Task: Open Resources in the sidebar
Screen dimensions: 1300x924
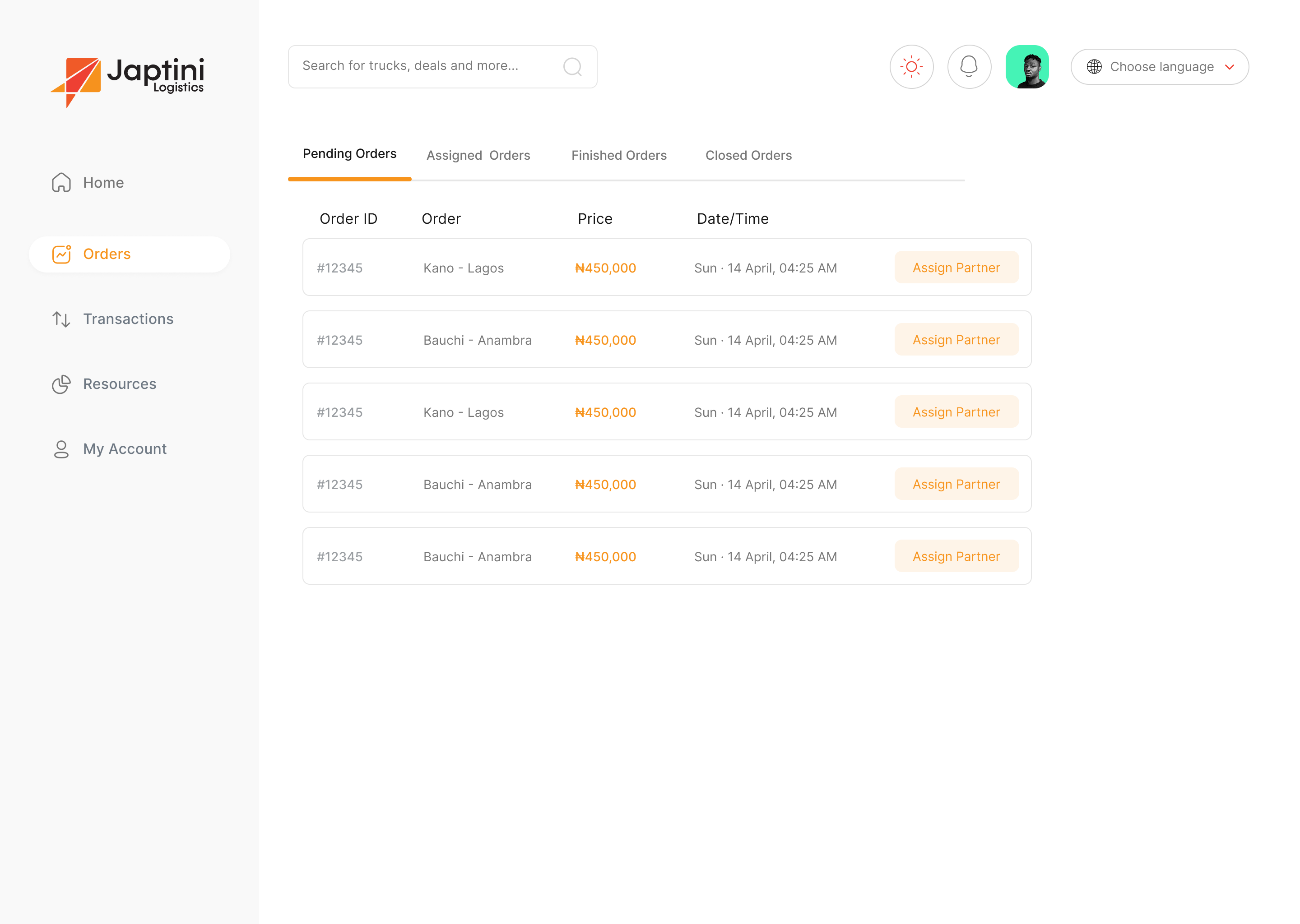Action: tap(120, 384)
